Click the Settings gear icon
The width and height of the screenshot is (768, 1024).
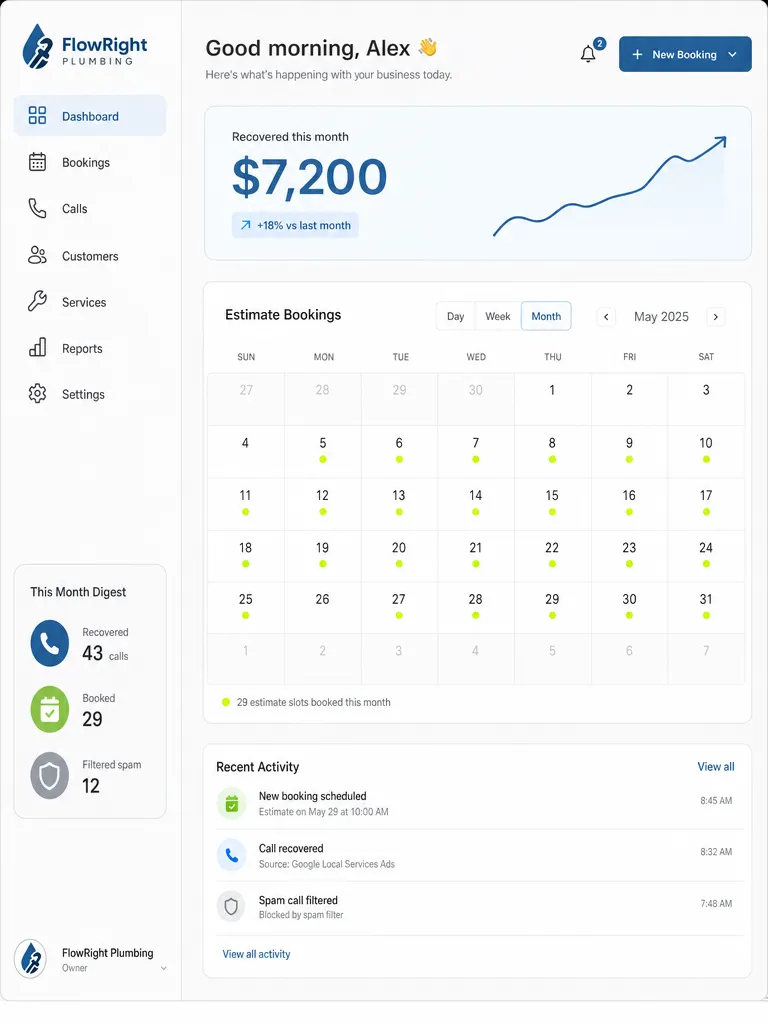coord(37,394)
